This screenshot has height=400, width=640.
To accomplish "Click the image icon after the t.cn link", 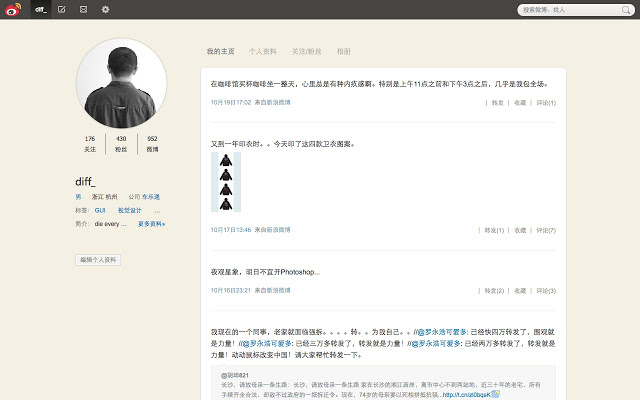I will tap(495, 394).
